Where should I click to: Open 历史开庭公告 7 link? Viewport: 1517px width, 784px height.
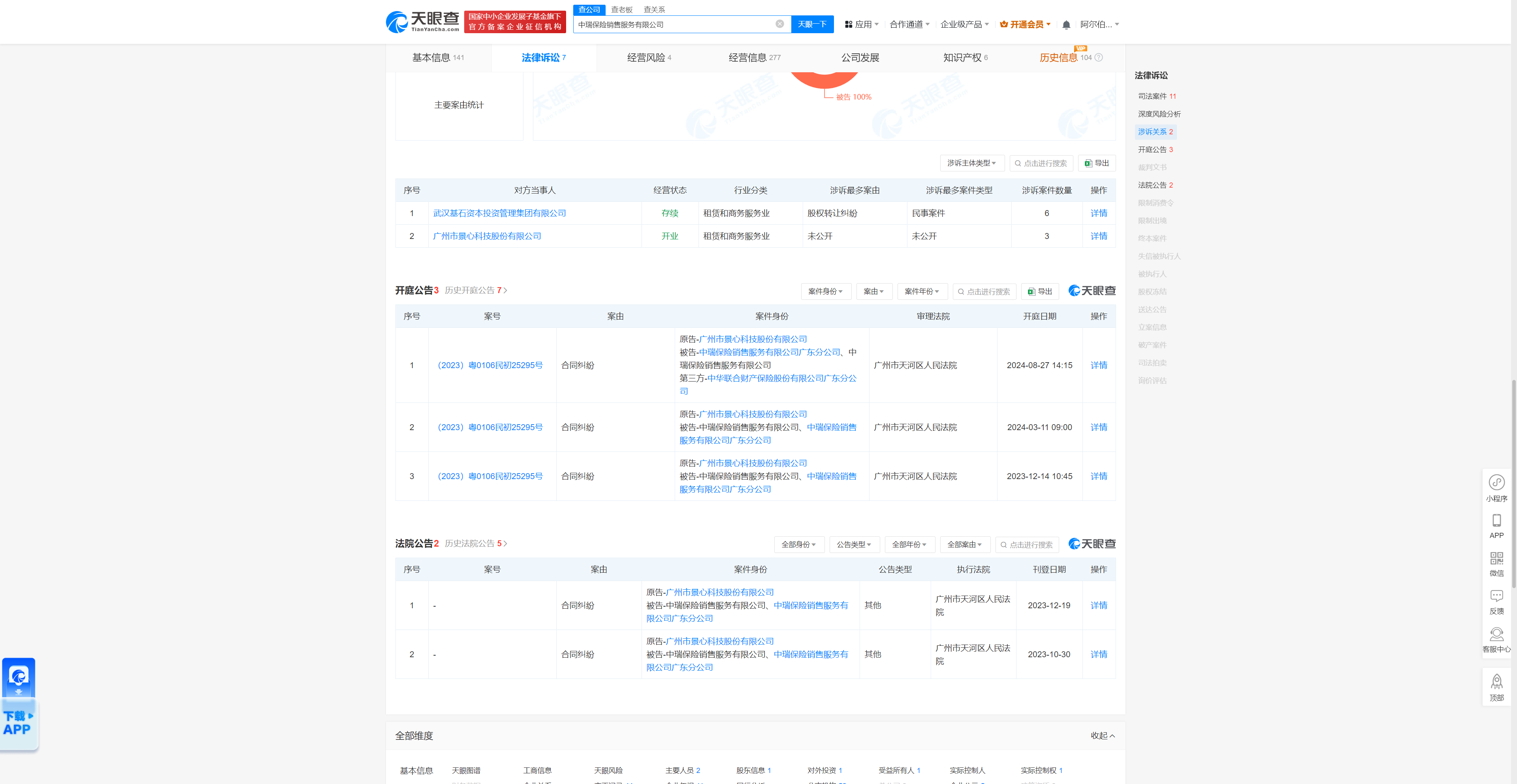pyautogui.click(x=475, y=290)
